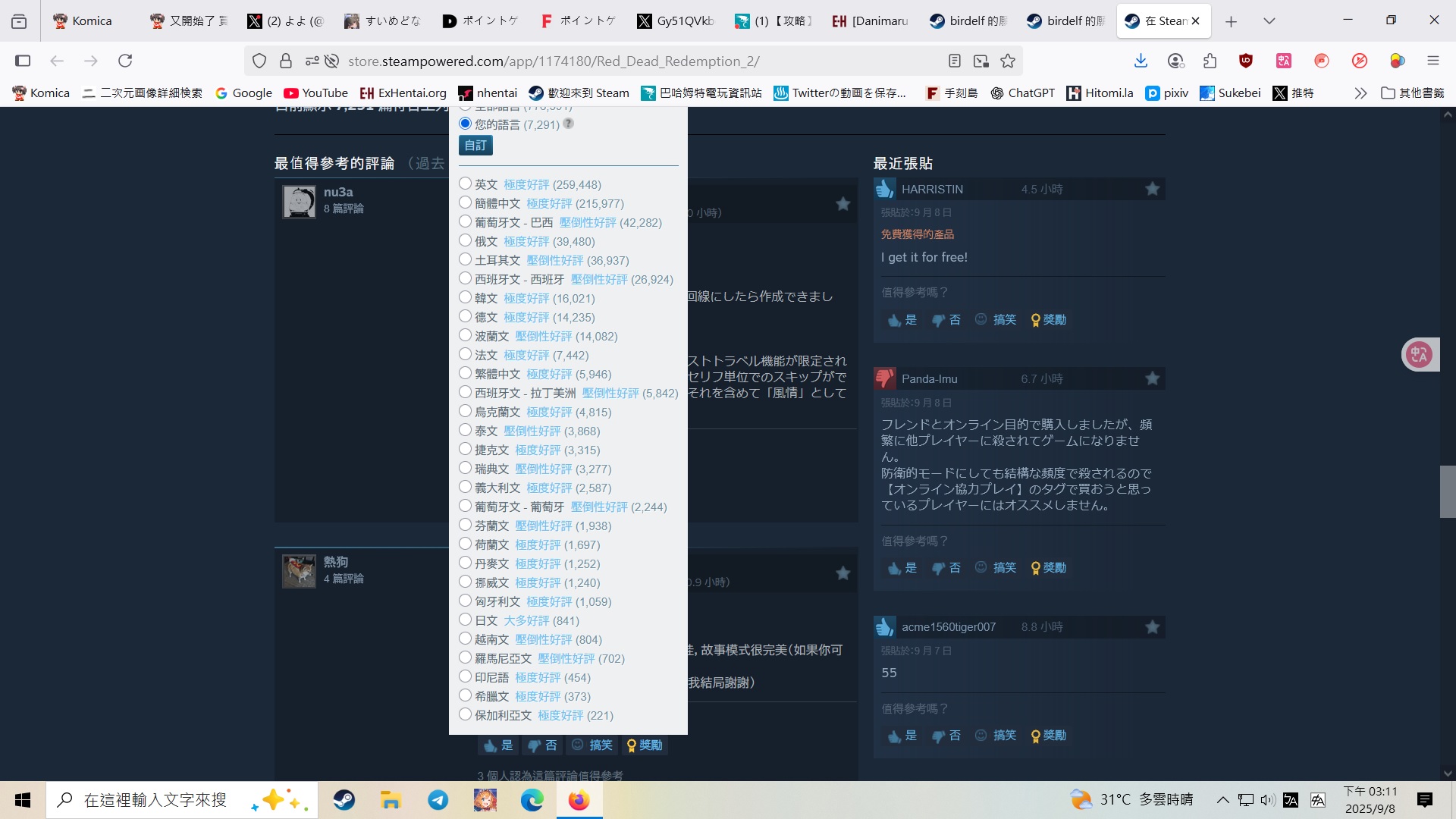The height and width of the screenshot is (819, 1456).
Task: Click thumbs-up 是 on HARRISTIN review
Action: (x=902, y=320)
